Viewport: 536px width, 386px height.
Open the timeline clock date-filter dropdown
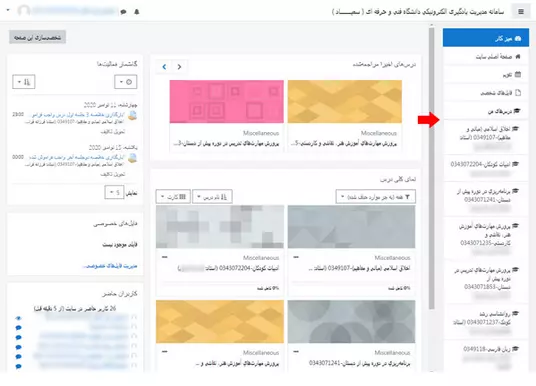click(x=125, y=82)
